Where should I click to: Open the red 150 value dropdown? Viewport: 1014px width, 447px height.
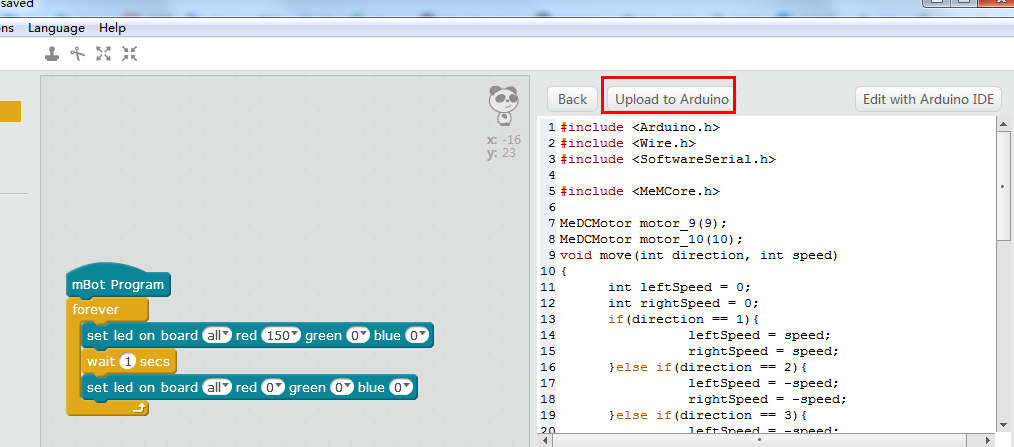coord(281,335)
